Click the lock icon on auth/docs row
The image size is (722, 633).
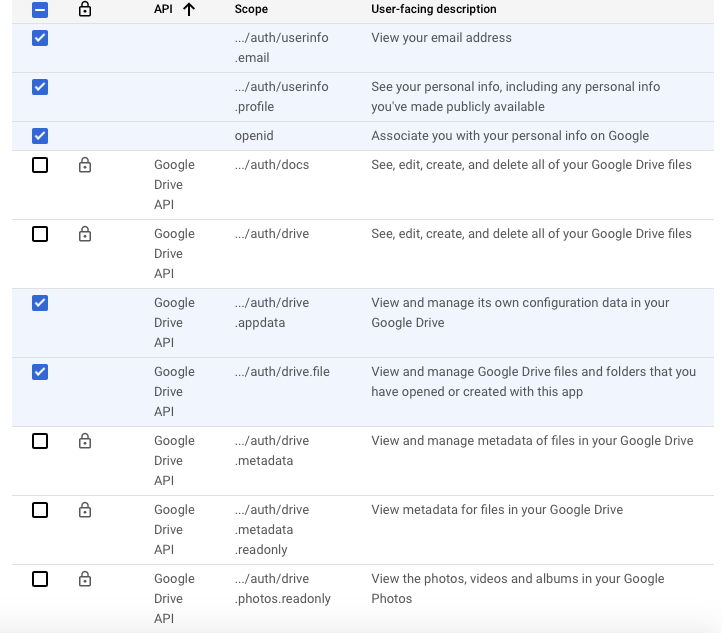point(85,165)
